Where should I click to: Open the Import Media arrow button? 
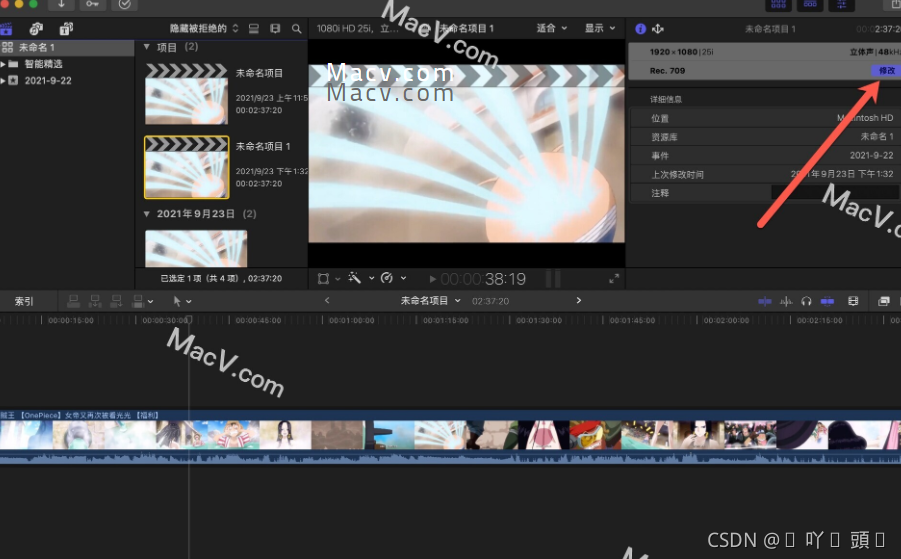61,5
